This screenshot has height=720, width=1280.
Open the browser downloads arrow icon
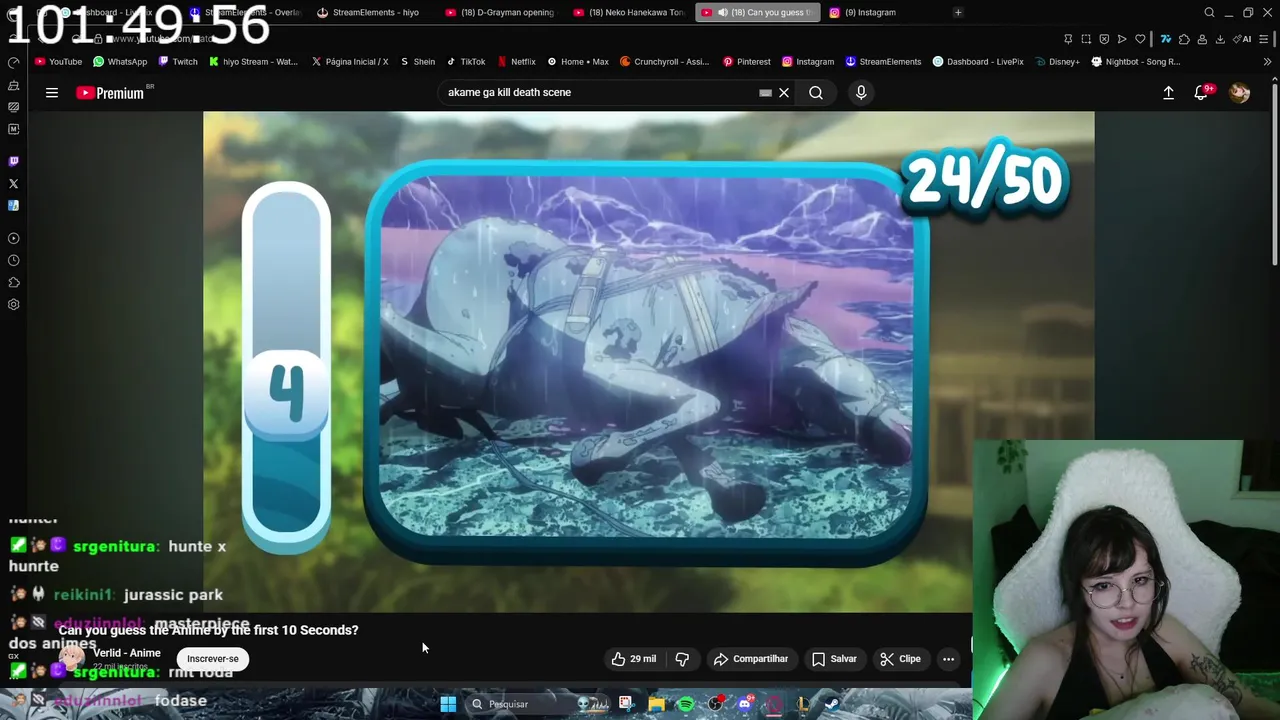[x=1220, y=39]
